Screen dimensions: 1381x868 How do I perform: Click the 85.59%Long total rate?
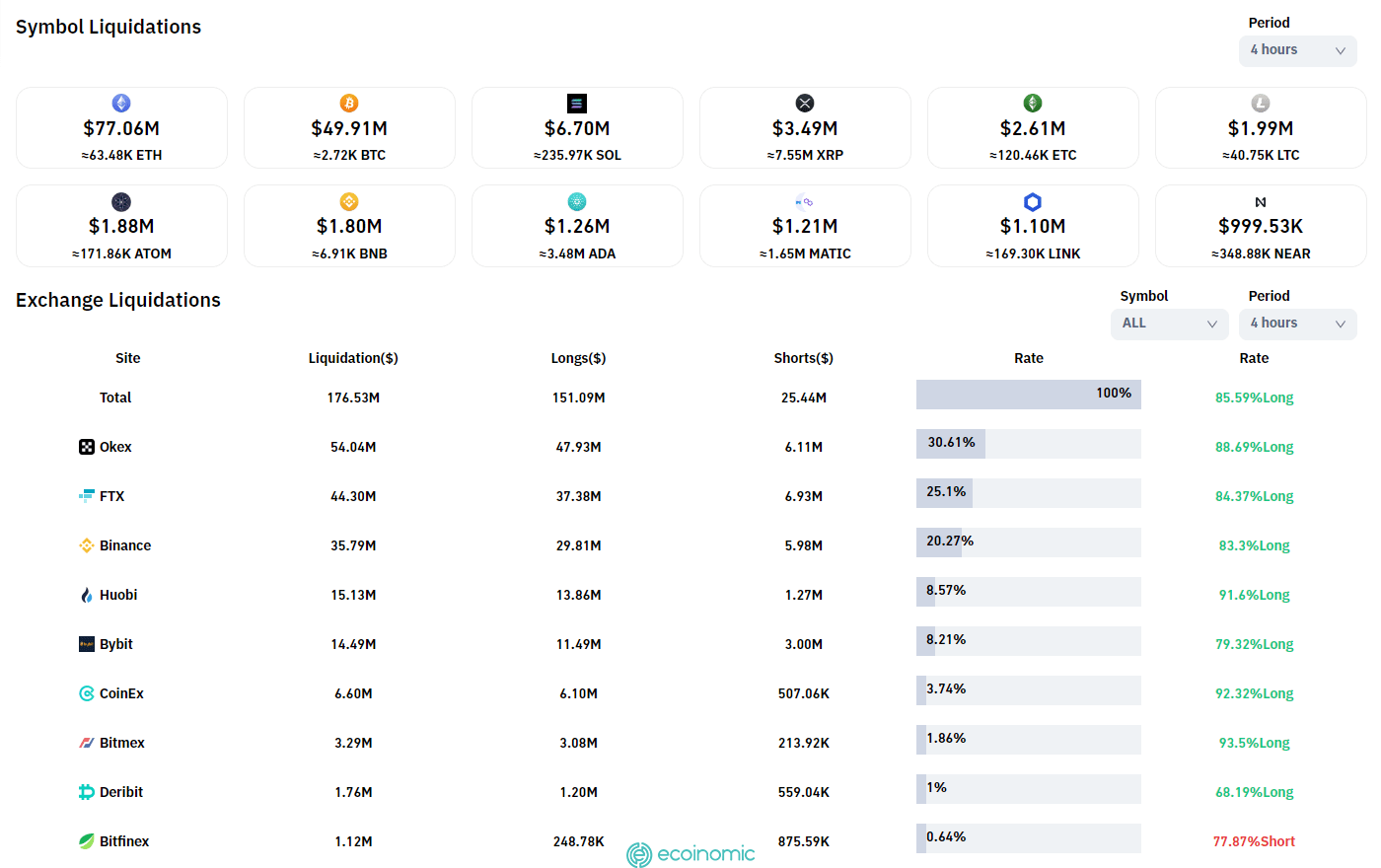(1254, 398)
